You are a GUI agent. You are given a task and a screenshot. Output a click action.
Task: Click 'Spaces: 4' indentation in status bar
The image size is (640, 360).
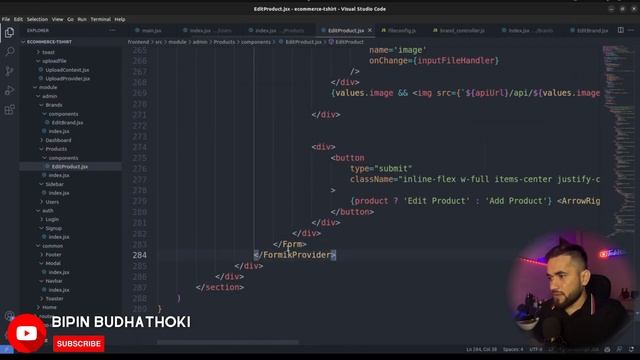[x=513, y=349]
